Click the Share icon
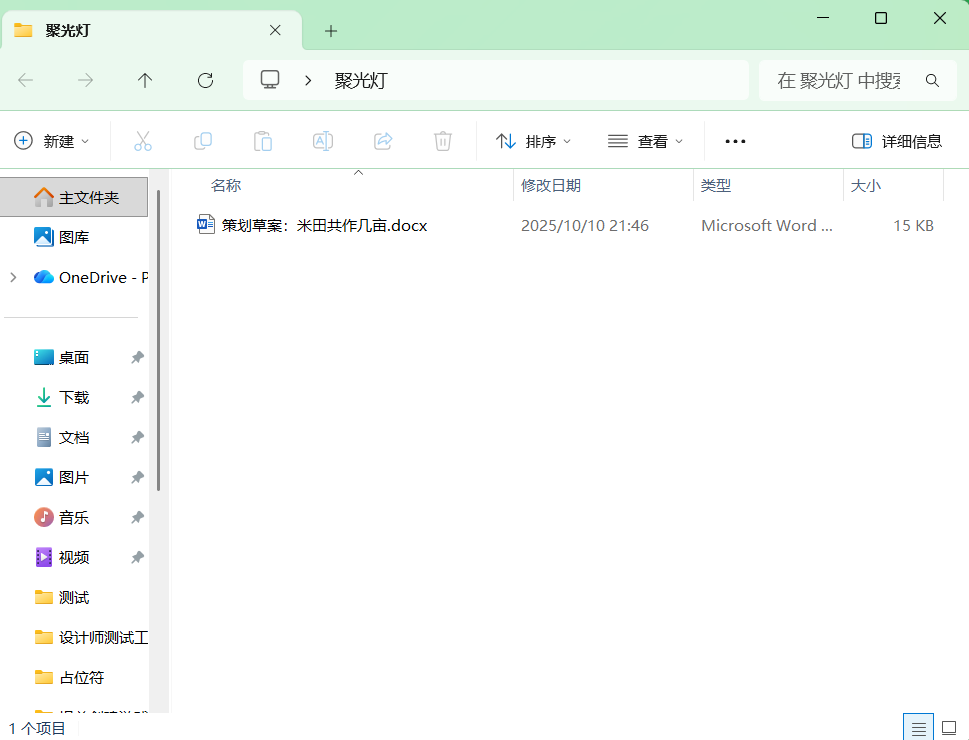The width and height of the screenshot is (969, 740). click(x=383, y=141)
